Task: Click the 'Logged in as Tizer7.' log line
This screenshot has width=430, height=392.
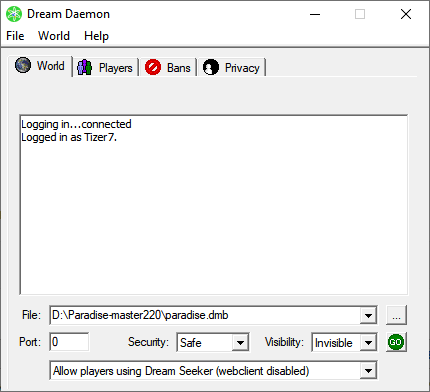Action: click(x=69, y=137)
